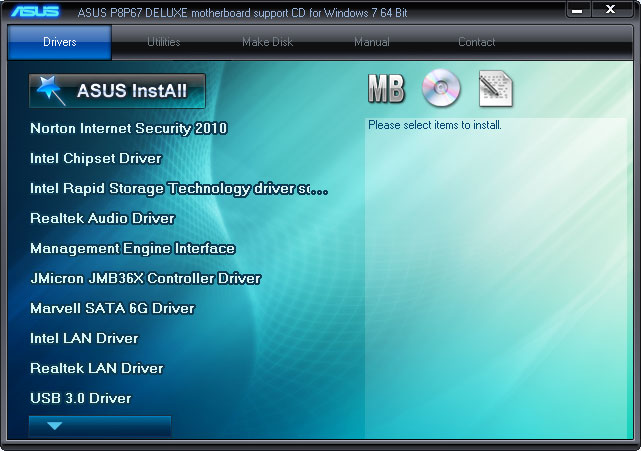Close the ASUS support CD window
The height and width of the screenshot is (451, 641).
611,9
